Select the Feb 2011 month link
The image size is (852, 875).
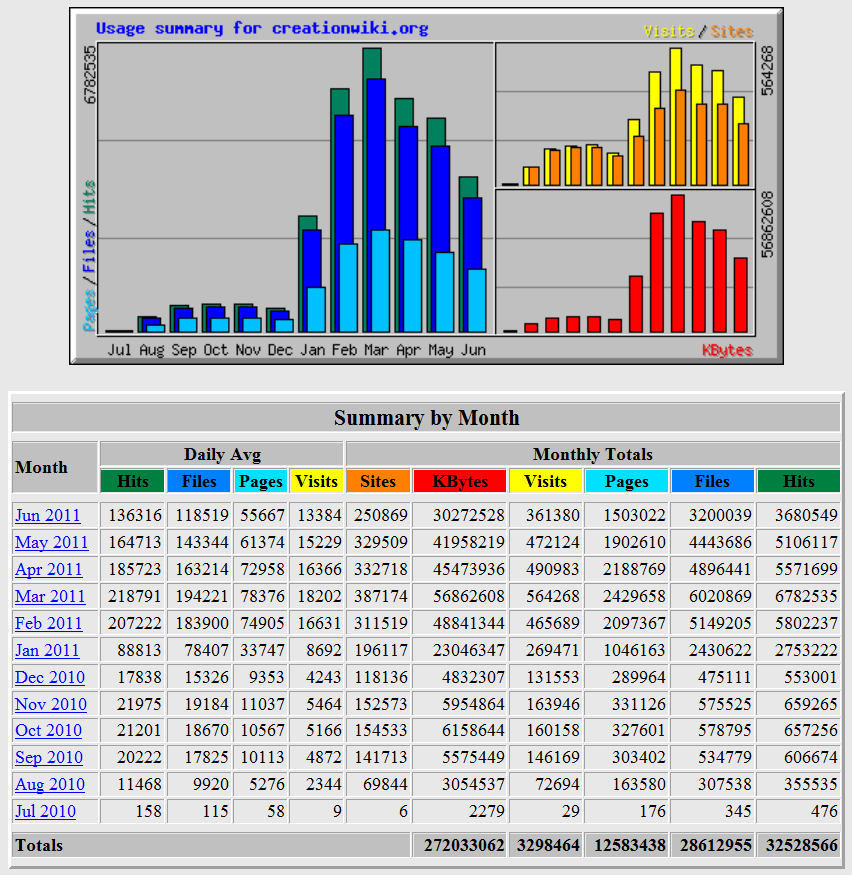(x=48, y=624)
